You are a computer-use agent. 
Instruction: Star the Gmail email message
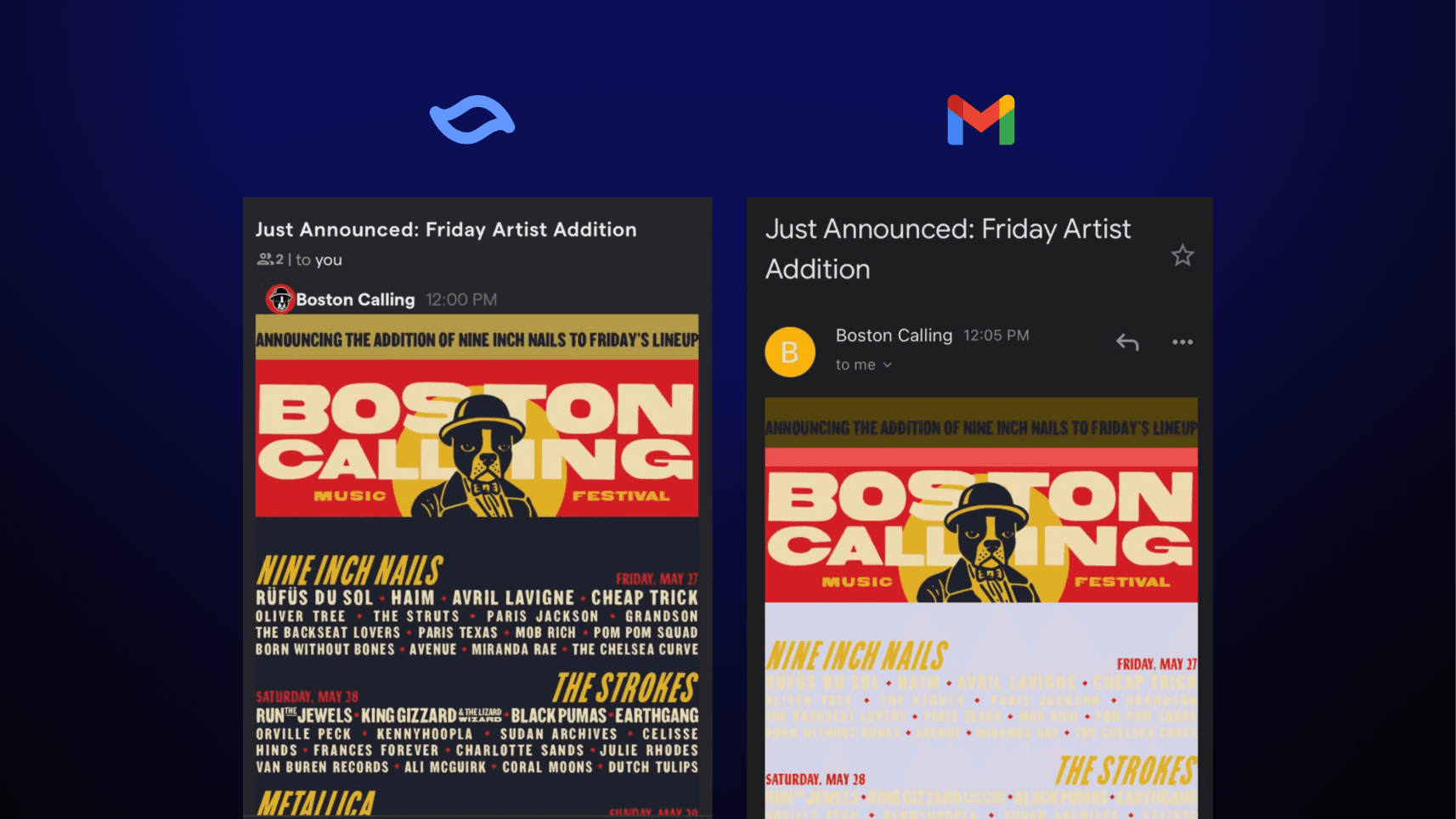coord(1182,255)
